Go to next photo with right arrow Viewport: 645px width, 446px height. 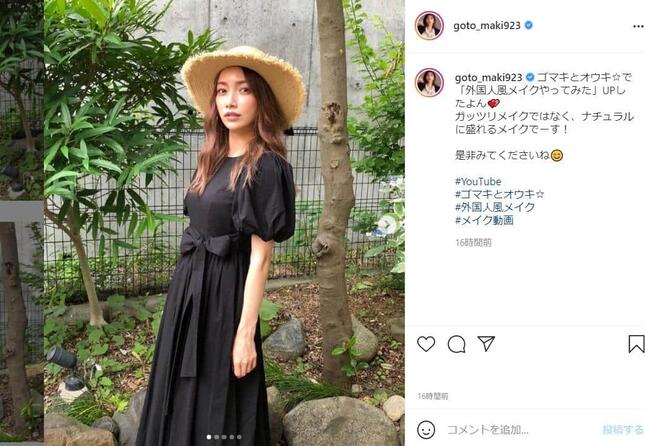(386, 224)
